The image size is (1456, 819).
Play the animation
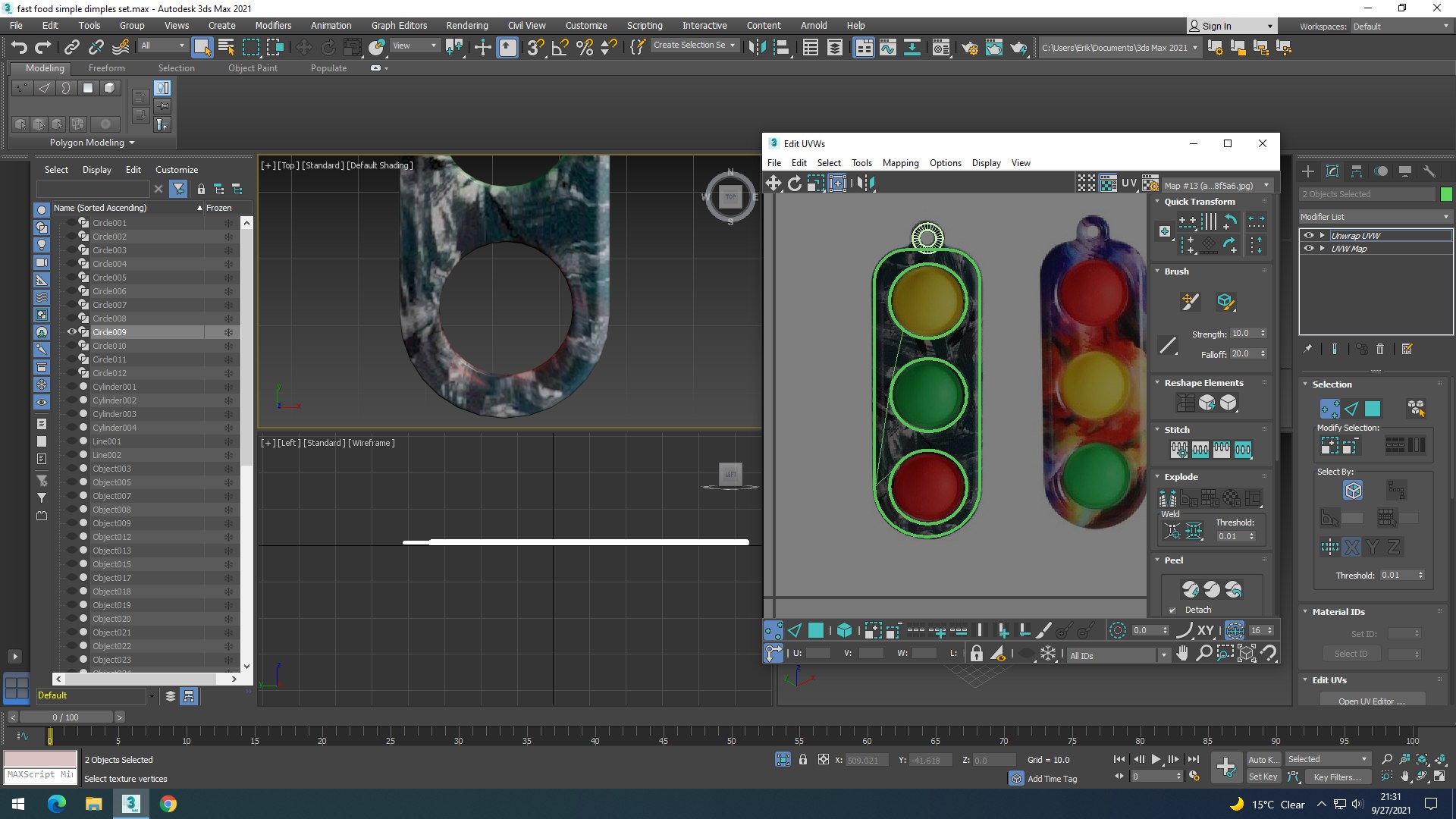[x=1156, y=759]
